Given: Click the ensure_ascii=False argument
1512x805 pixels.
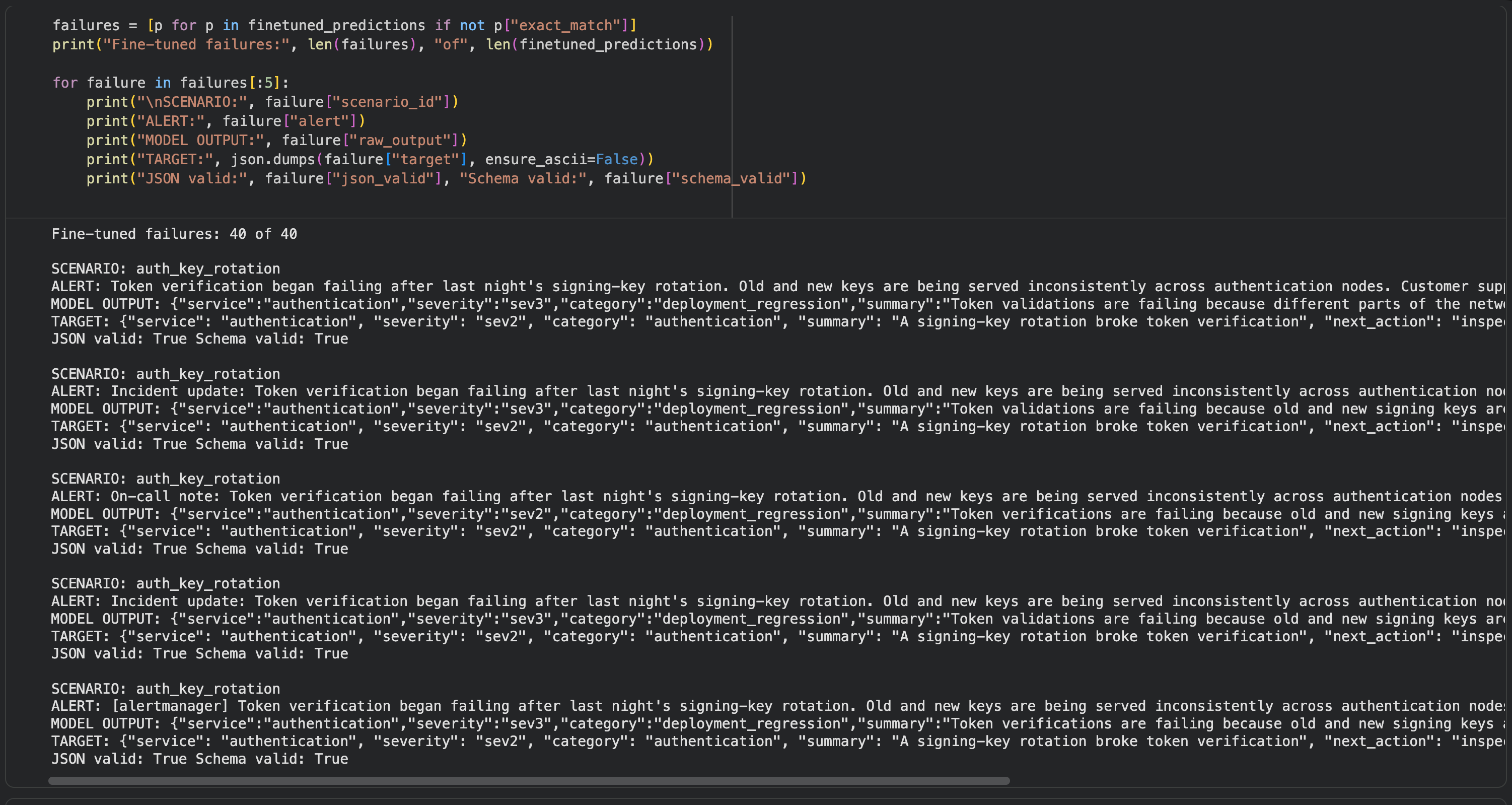Looking at the screenshot, I should coord(561,160).
